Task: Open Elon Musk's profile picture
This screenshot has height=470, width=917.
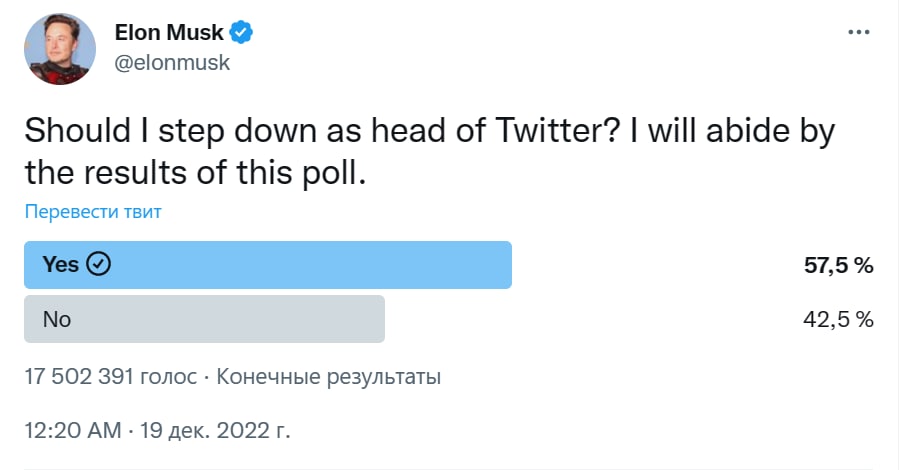Action: pyautogui.click(x=60, y=49)
